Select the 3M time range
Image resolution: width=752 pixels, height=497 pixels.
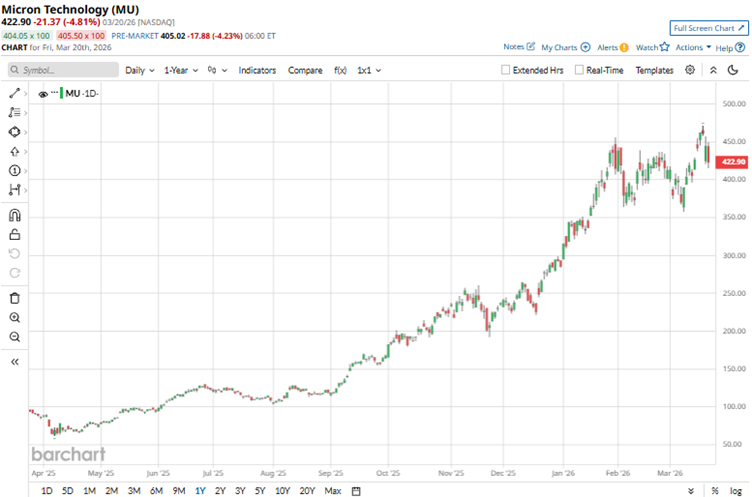tap(134, 491)
